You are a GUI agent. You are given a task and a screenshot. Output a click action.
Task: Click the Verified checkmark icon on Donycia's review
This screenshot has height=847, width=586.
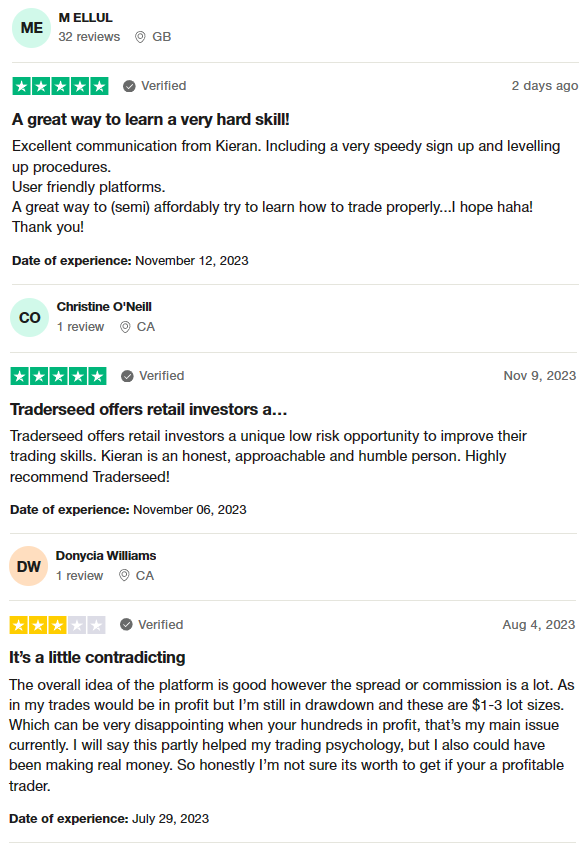click(126, 625)
